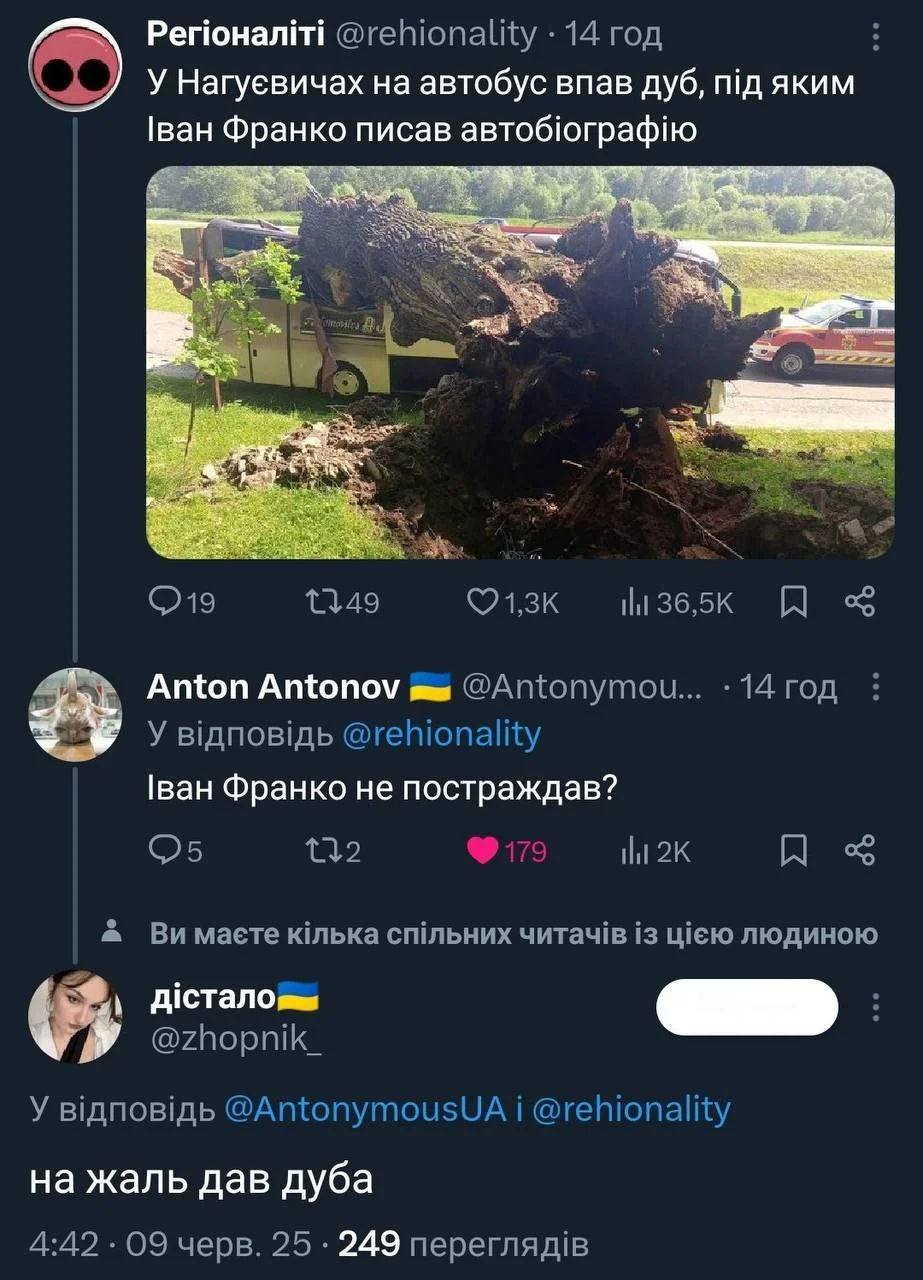
Task: Unlike Anton Antonov's reply
Action: 485,851
